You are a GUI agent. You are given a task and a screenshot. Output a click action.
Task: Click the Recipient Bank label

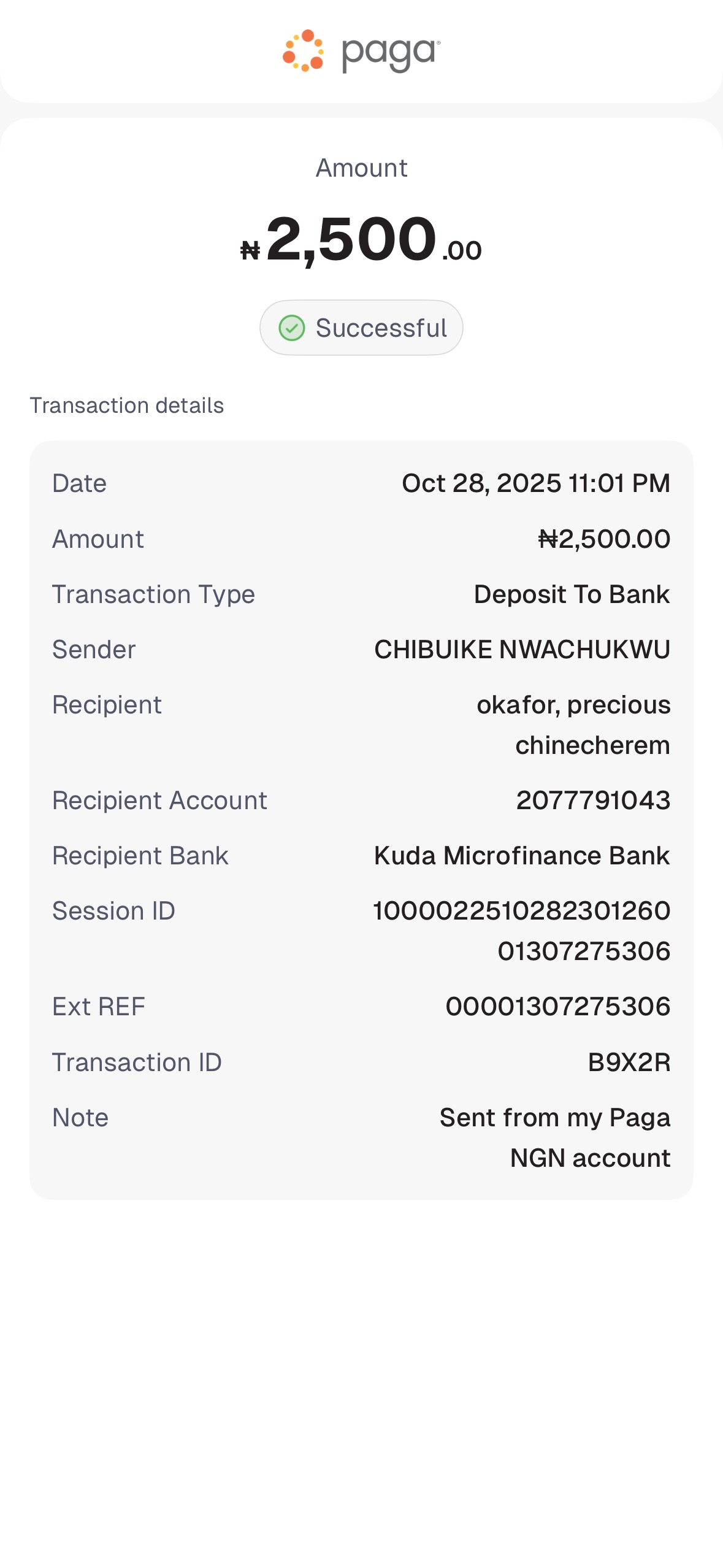(140, 856)
